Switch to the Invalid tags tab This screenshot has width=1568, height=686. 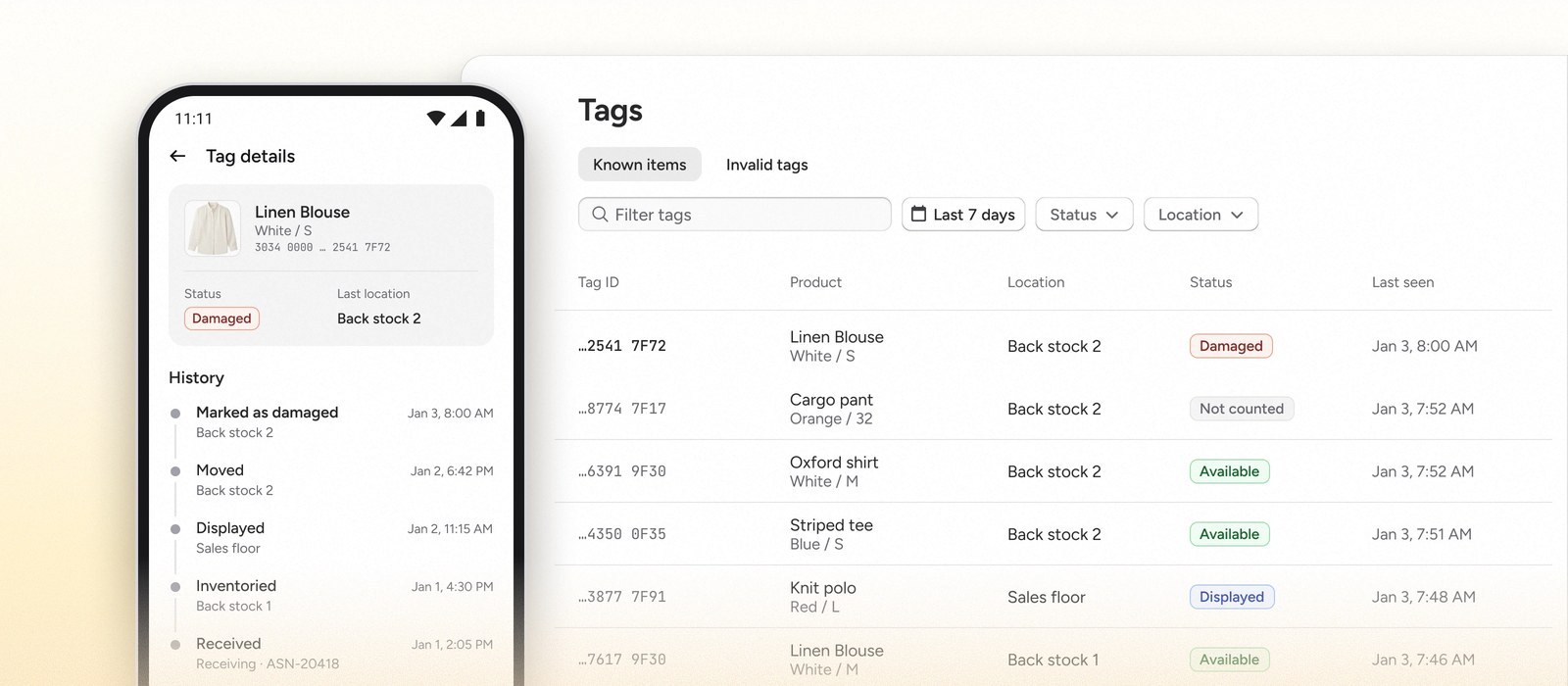tap(766, 165)
